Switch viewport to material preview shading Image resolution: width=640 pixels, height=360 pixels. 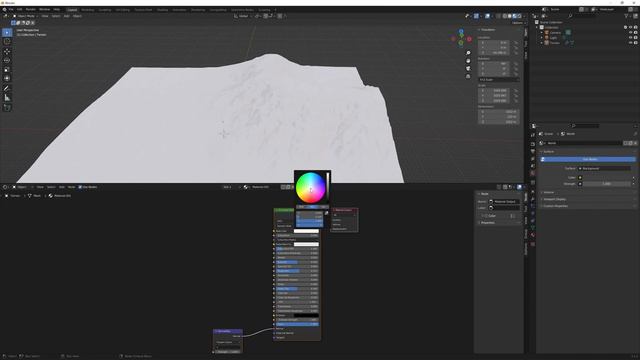[x=514, y=16]
